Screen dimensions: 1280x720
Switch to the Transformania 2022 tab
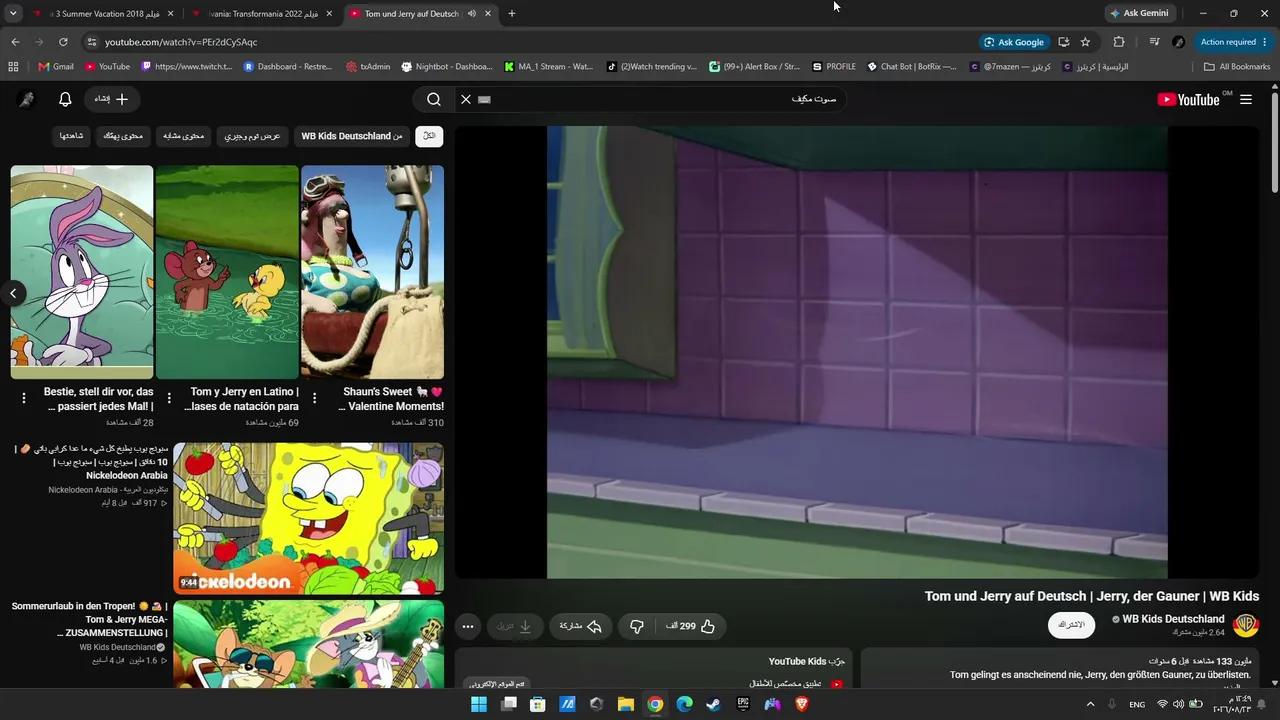(261, 14)
